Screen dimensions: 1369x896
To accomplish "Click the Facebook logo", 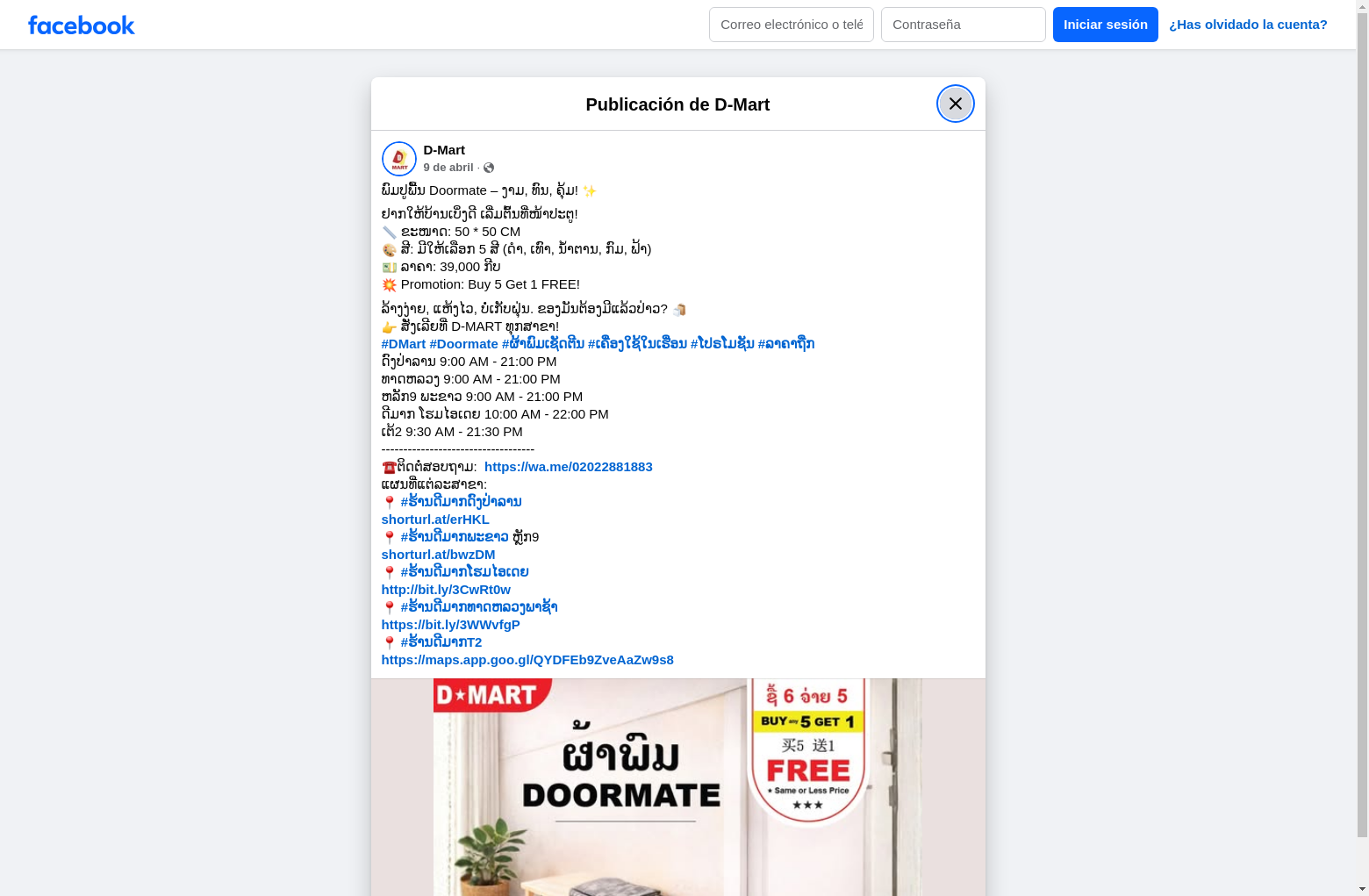I will [82, 25].
